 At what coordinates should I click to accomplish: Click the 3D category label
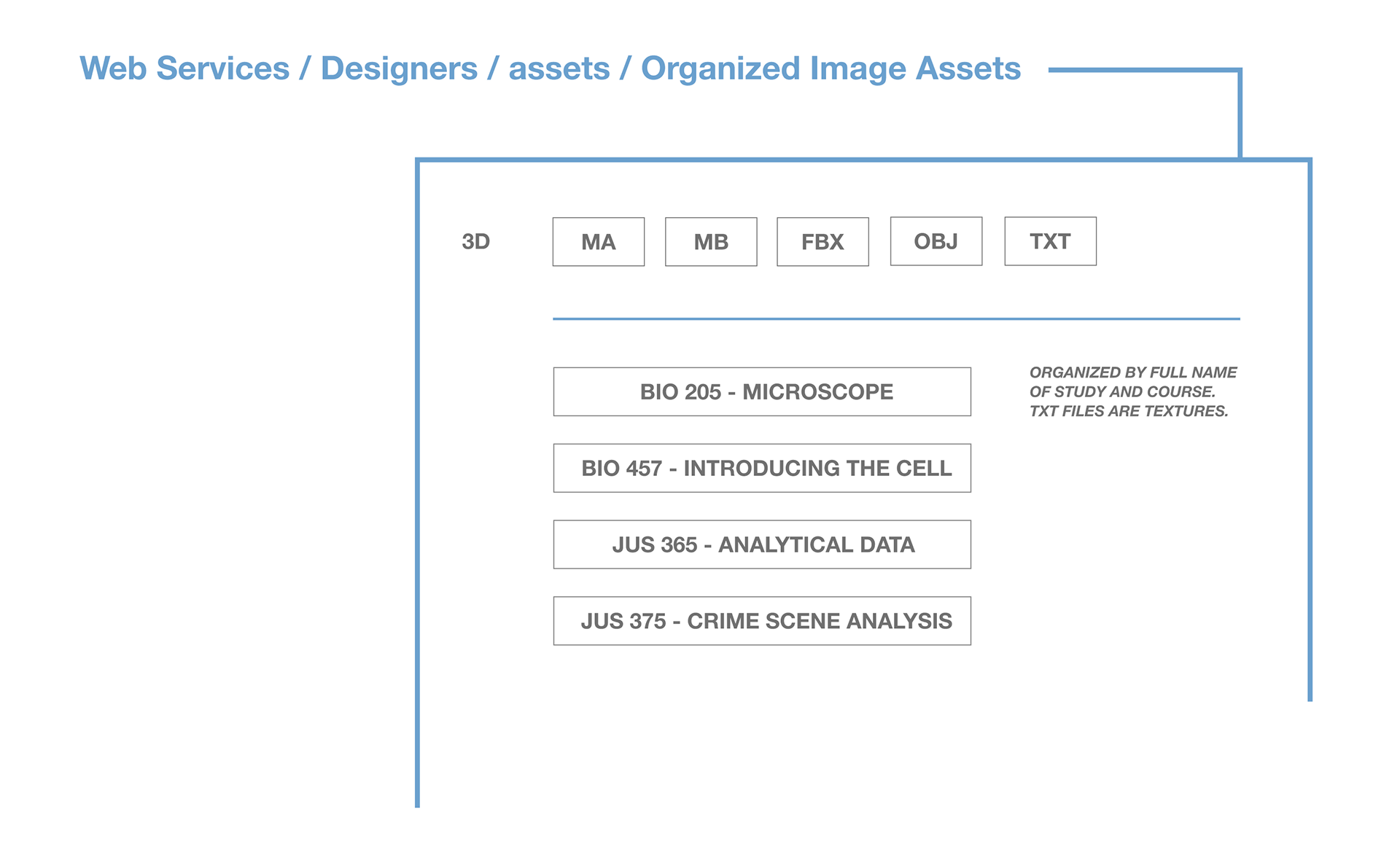[475, 241]
